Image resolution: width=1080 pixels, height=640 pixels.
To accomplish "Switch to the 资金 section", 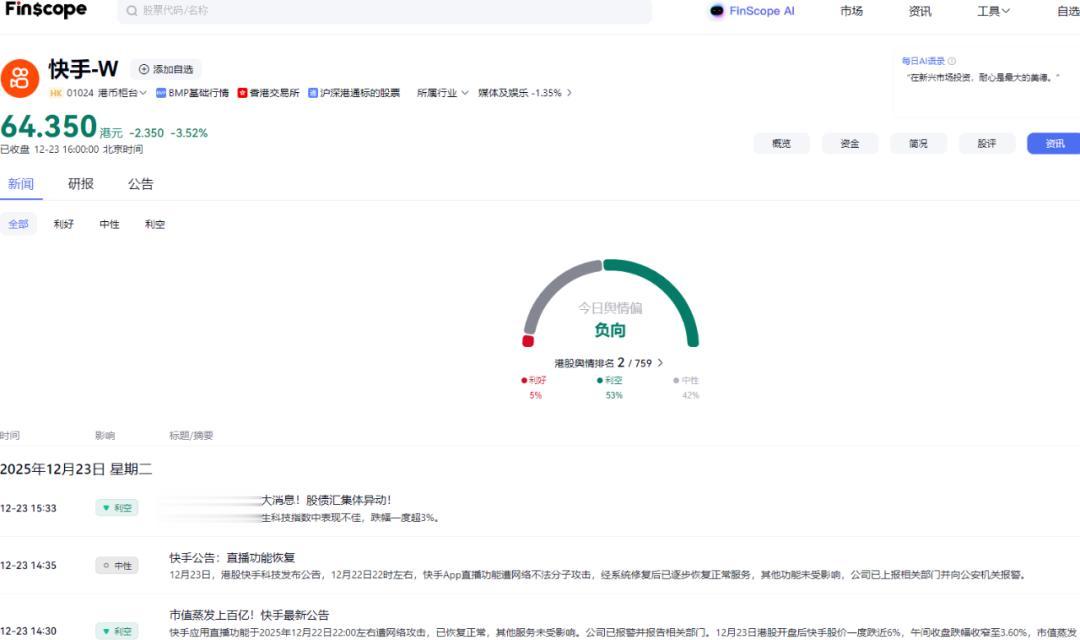I will [849, 143].
